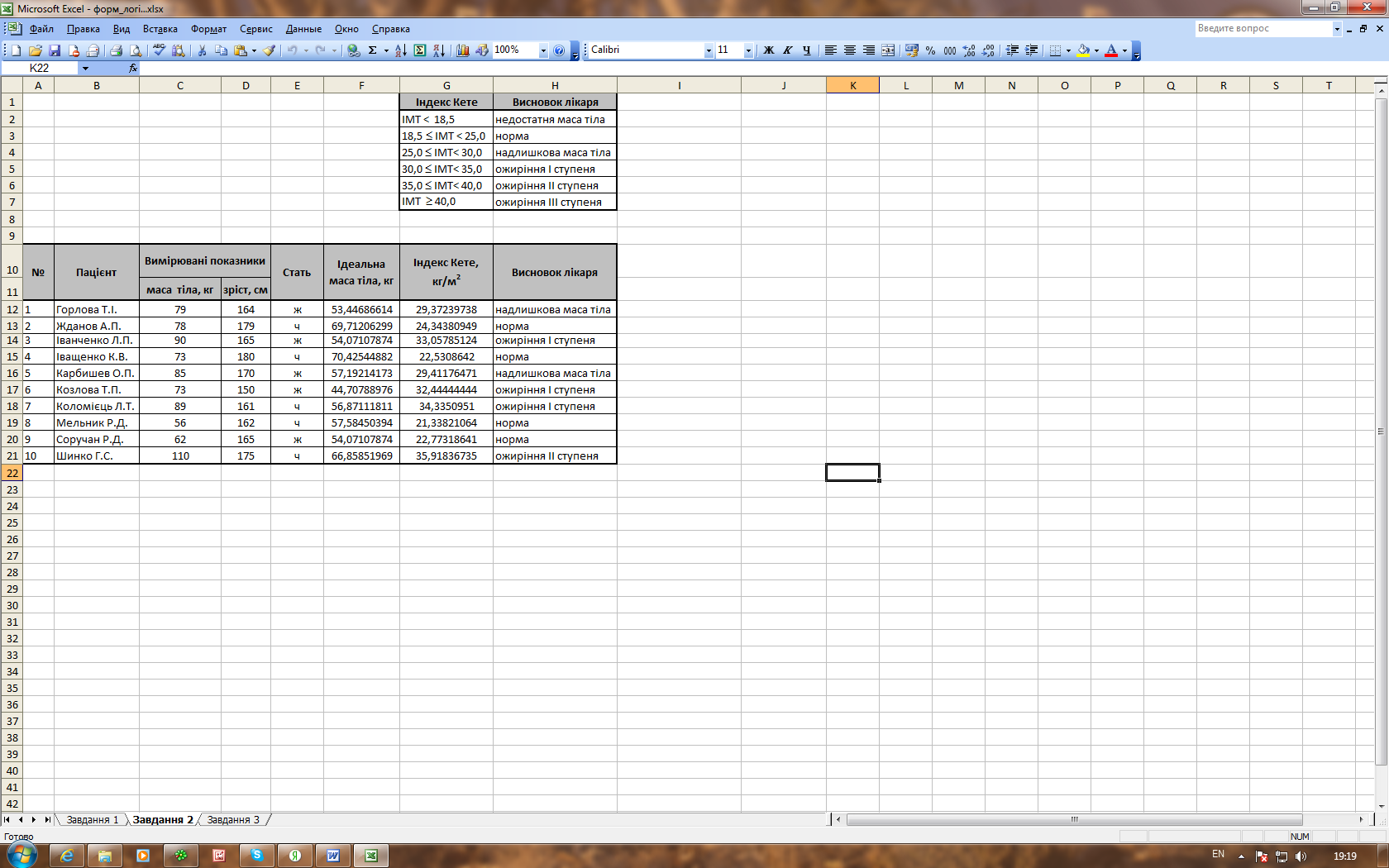The height and width of the screenshot is (868, 1389).
Task: Copy the selection using the copy icon
Action: (x=221, y=50)
